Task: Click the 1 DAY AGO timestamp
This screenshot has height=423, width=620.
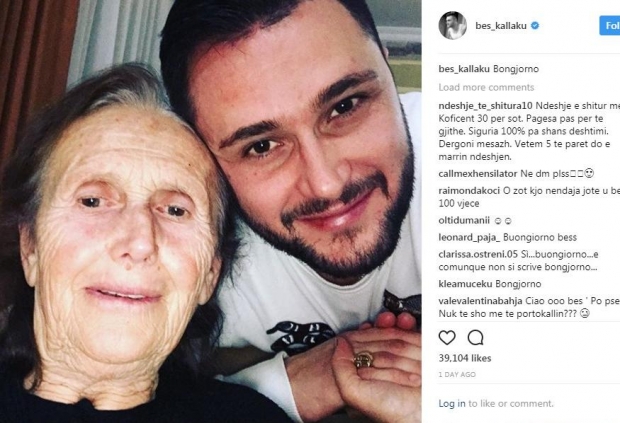Action: tap(457, 374)
